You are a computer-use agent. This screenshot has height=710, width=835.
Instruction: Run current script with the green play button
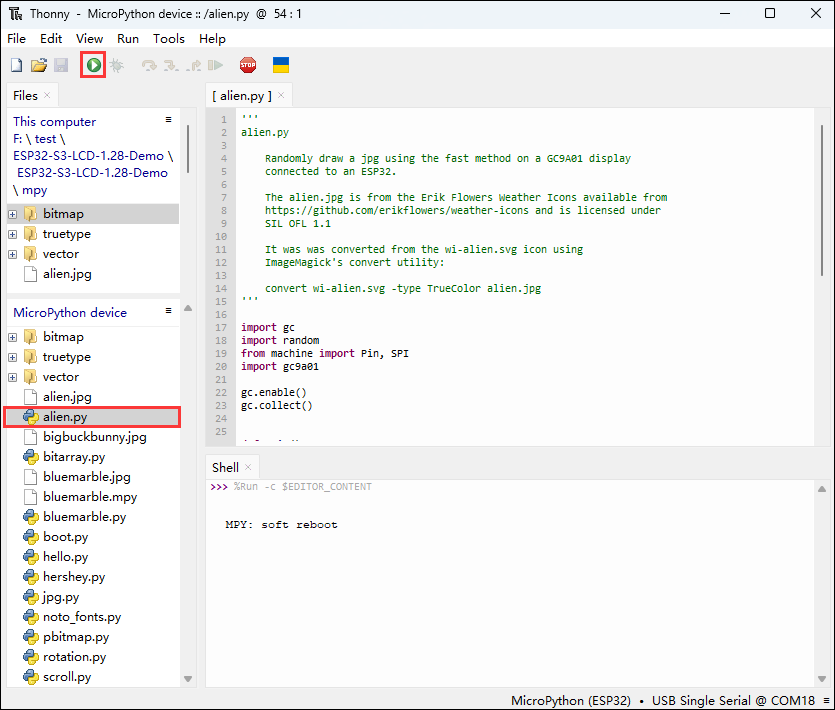tap(93, 65)
